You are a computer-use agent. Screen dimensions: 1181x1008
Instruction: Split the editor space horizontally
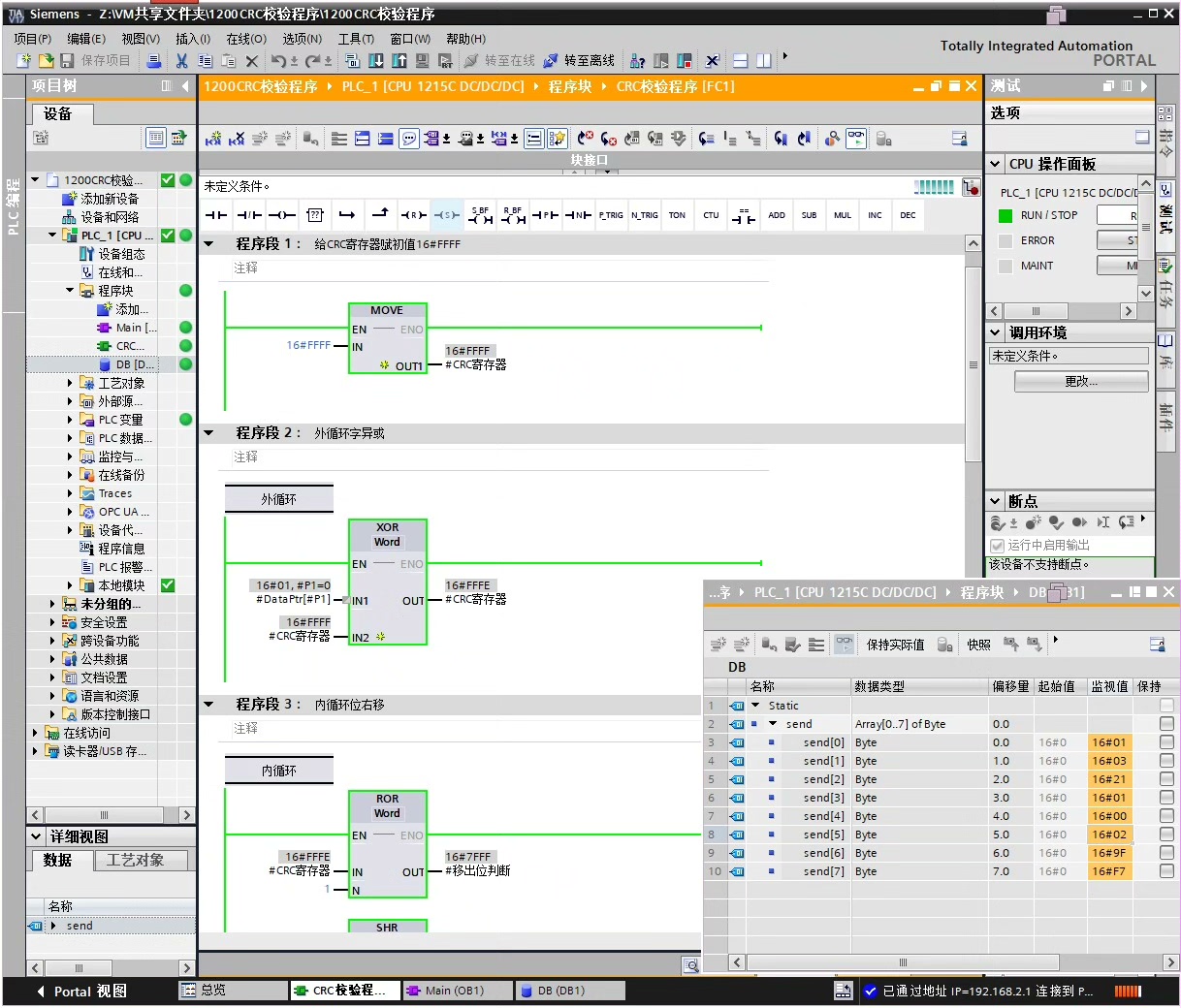(740, 60)
